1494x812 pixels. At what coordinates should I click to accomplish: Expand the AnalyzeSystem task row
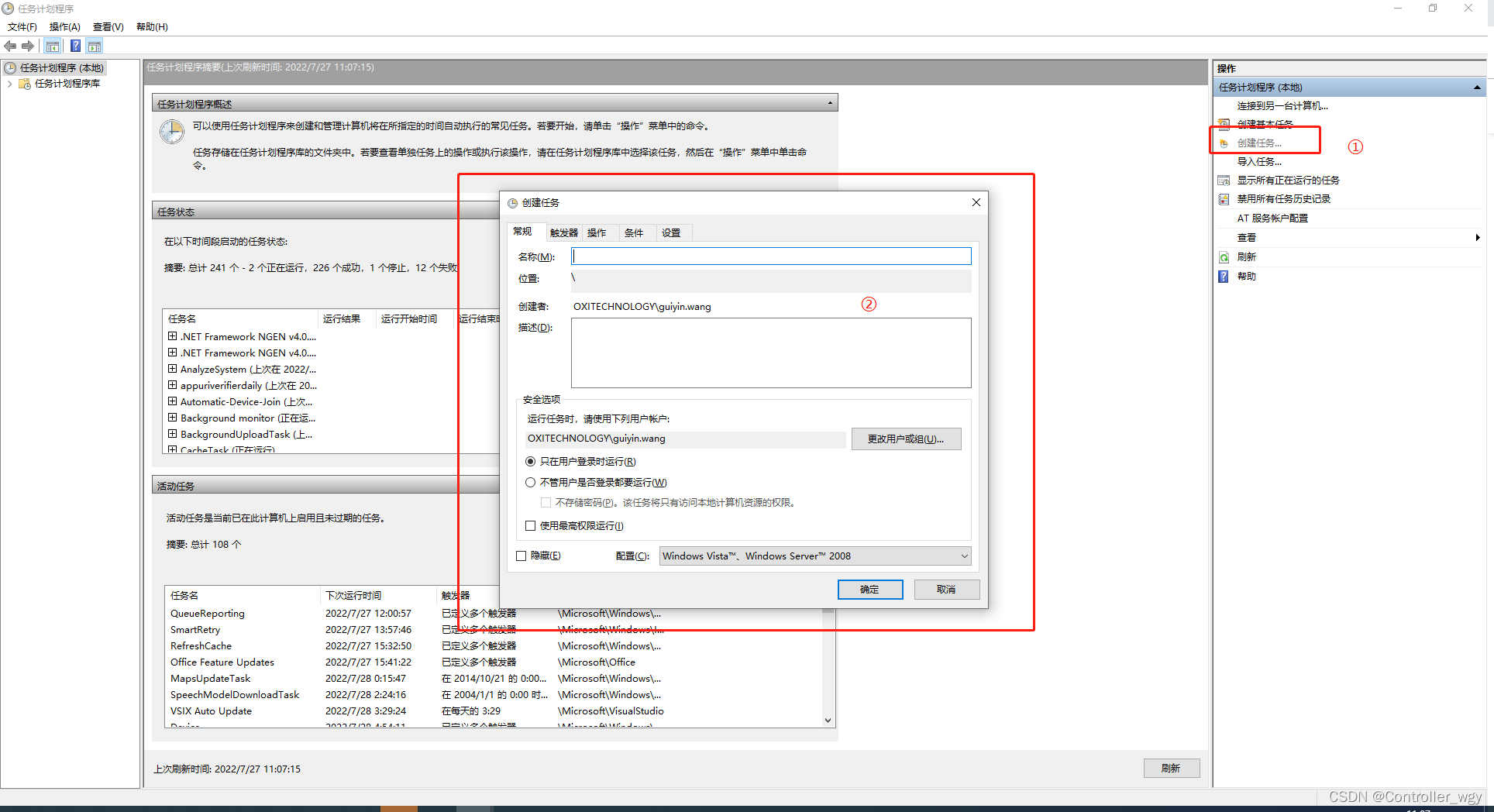pos(172,369)
